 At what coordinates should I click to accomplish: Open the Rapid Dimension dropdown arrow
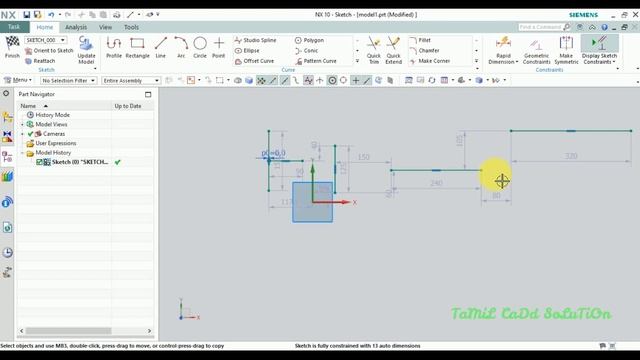tap(517, 62)
